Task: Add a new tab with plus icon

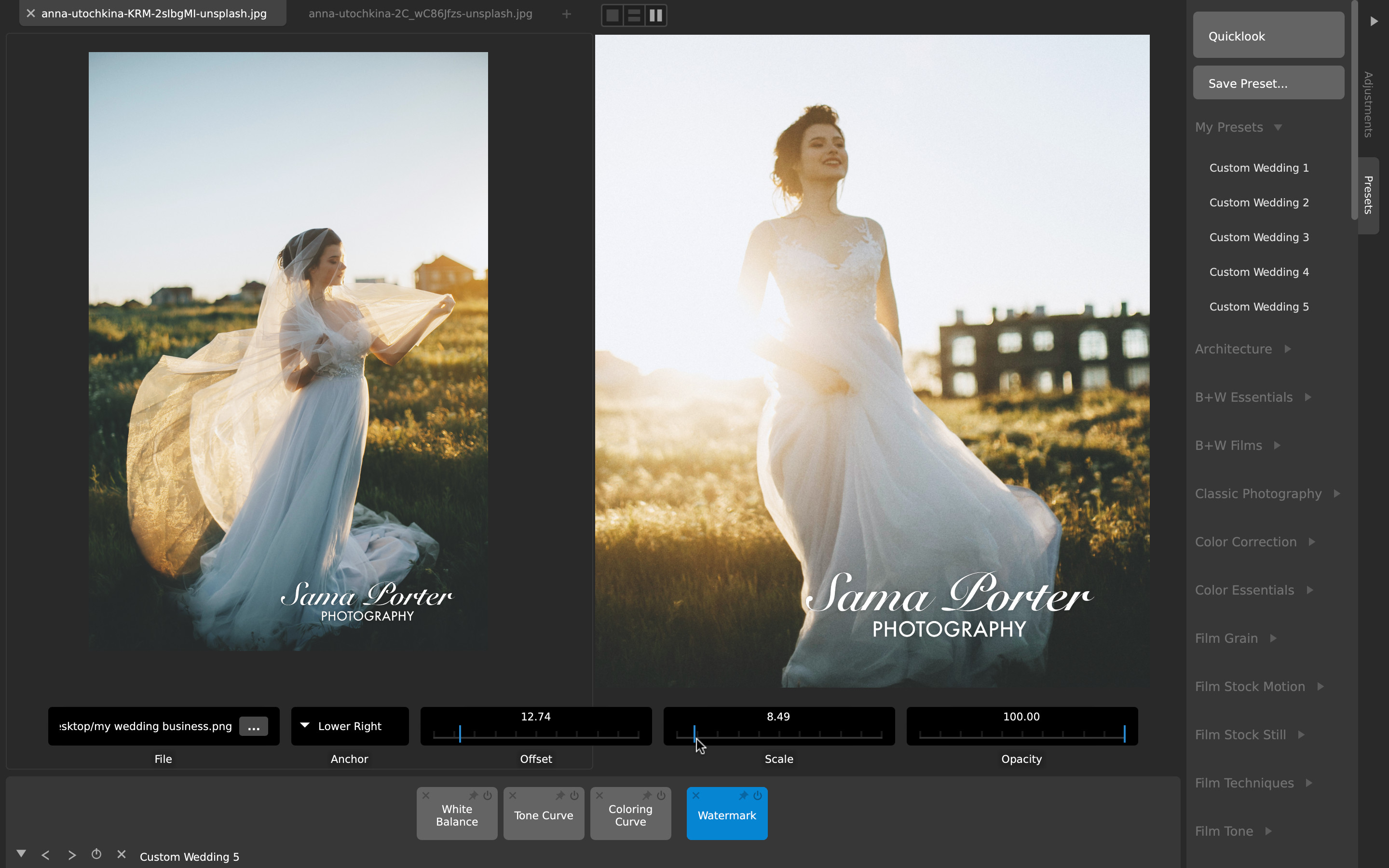Action: point(567,14)
